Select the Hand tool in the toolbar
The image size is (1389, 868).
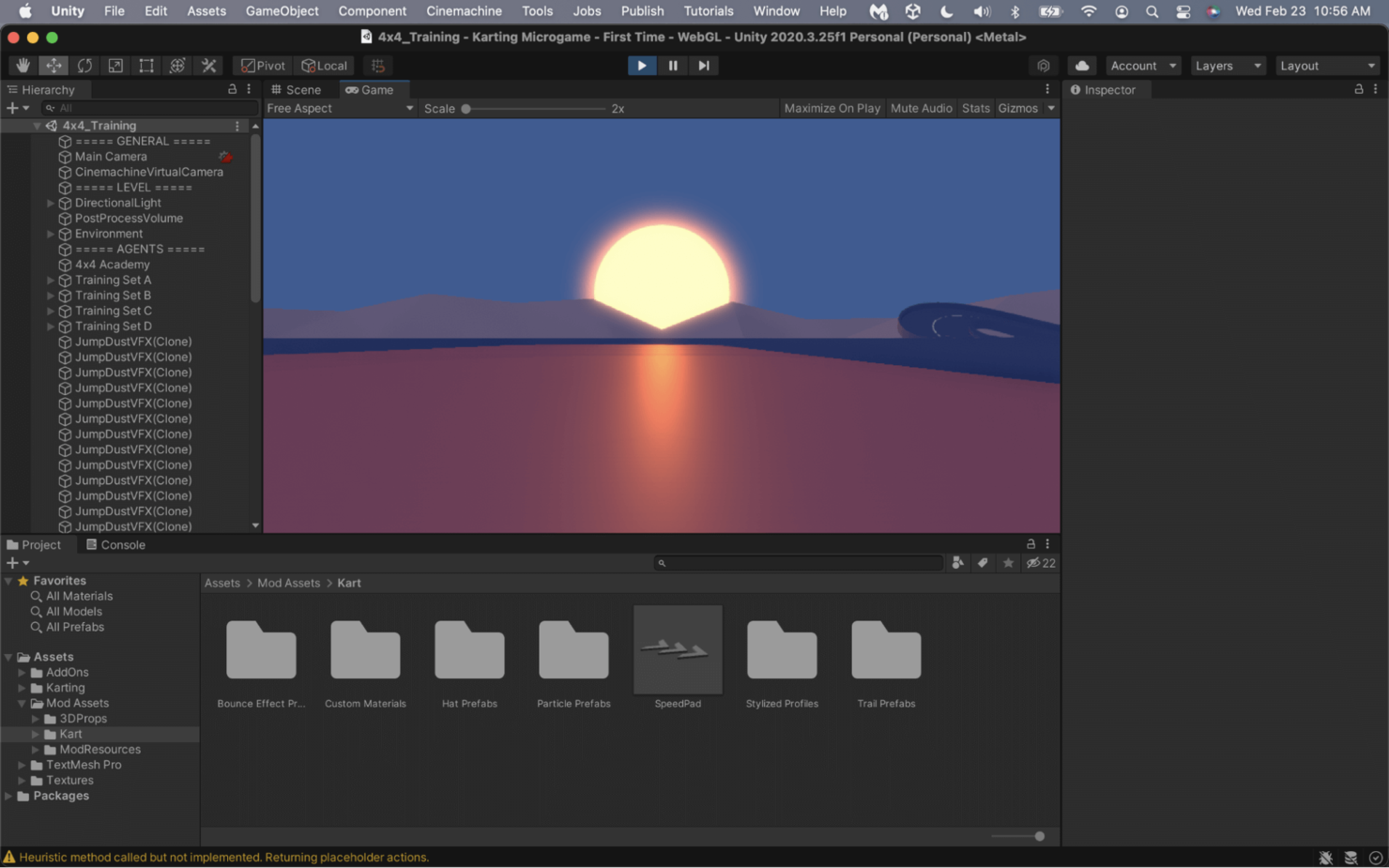23,65
